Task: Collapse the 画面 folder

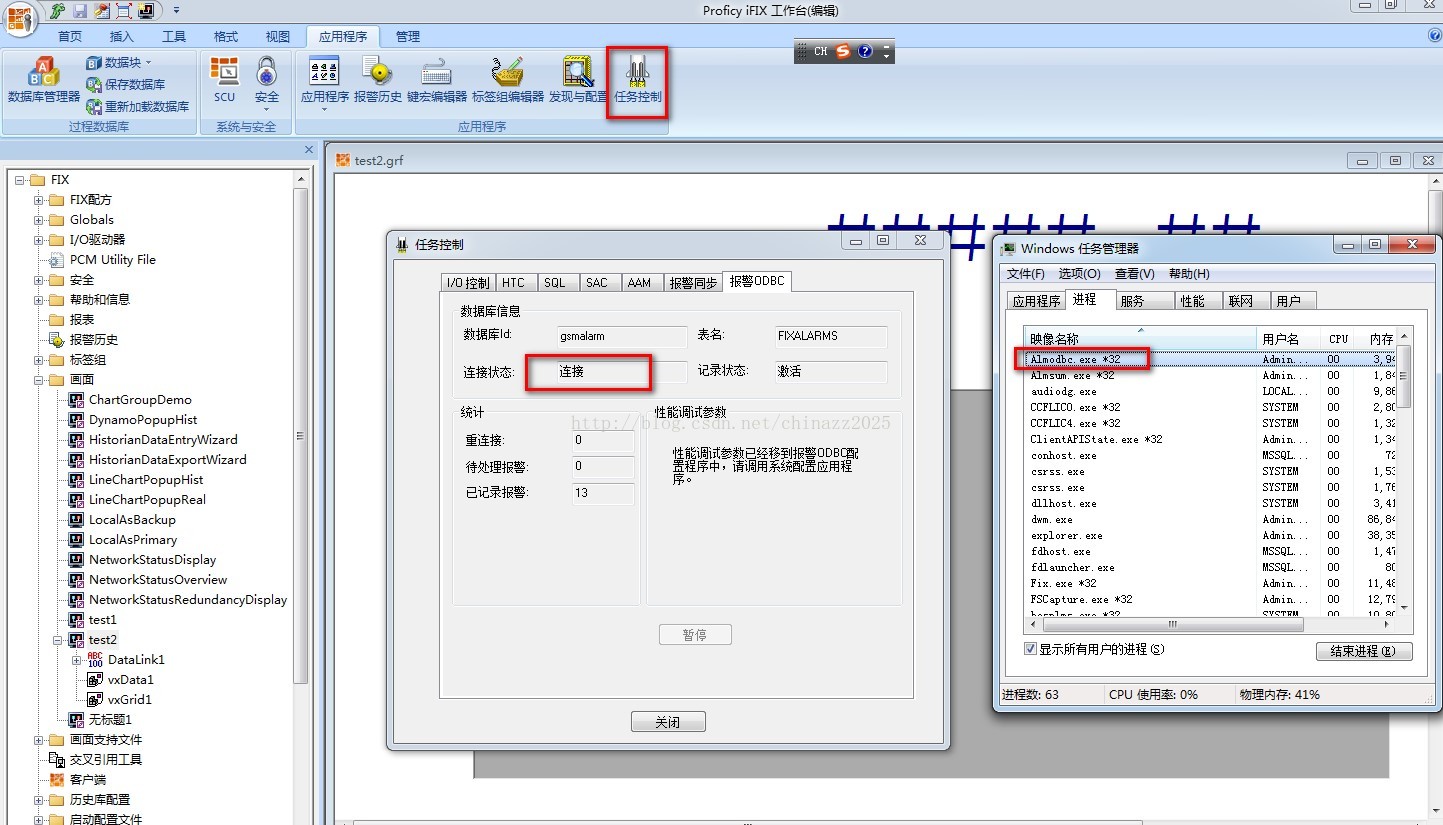Action: (x=39, y=380)
